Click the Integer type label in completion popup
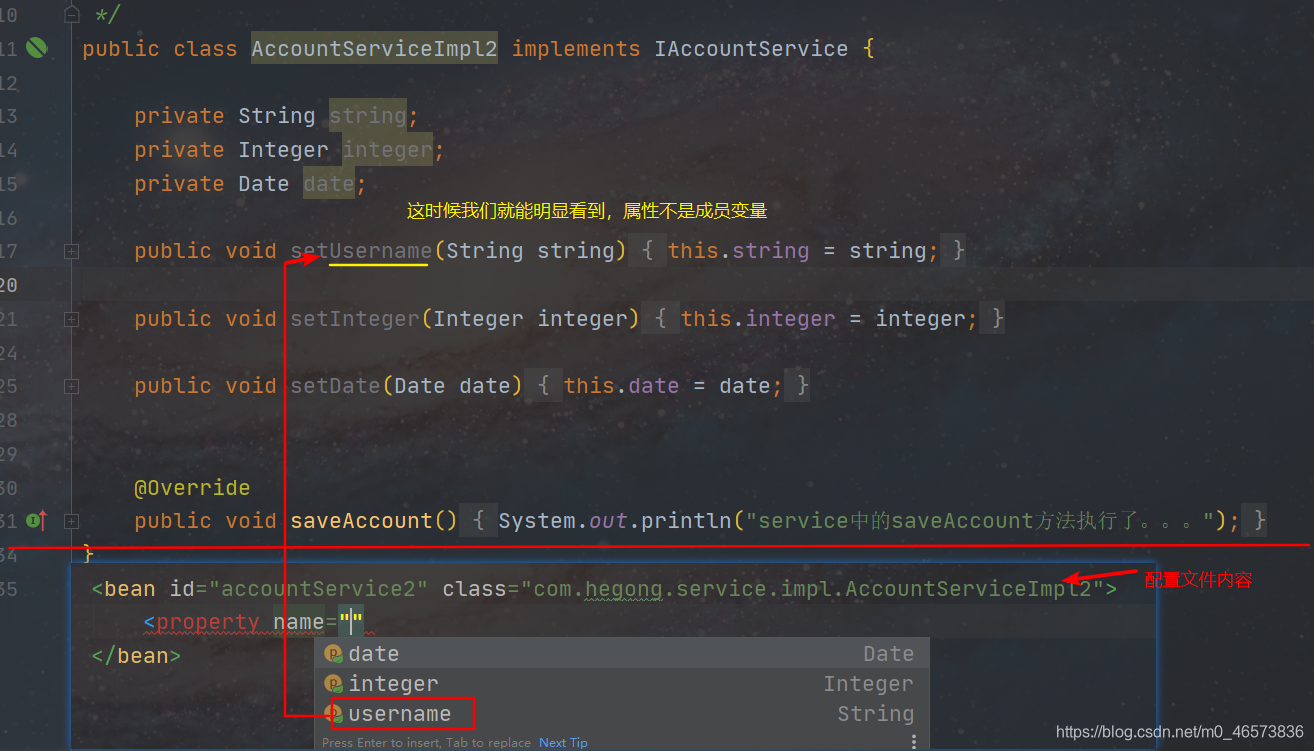Screen dimensions: 1314x751 click(x=869, y=684)
